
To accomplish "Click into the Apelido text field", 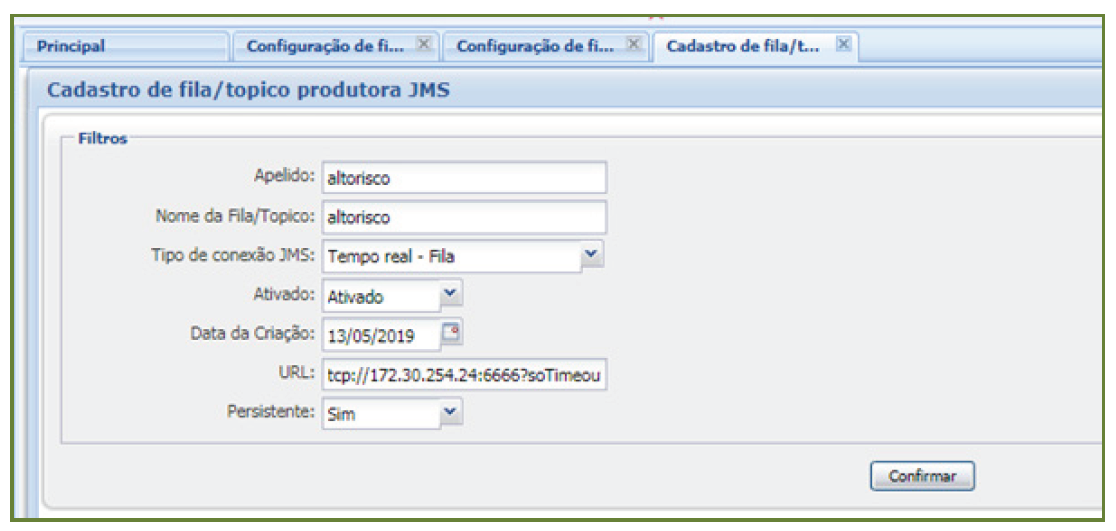I will tap(463, 178).
